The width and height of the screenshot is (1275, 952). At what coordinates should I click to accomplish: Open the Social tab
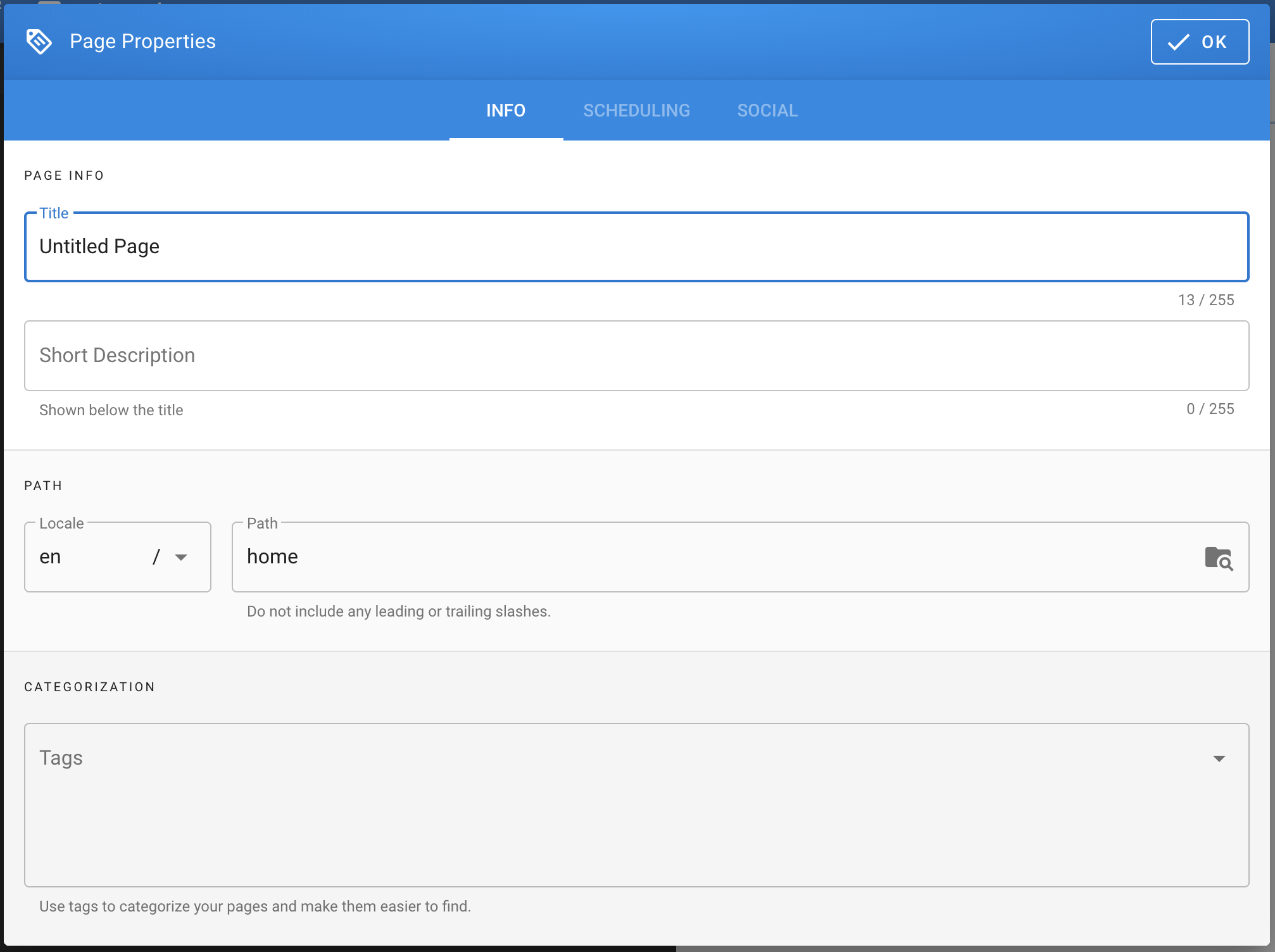tap(767, 111)
